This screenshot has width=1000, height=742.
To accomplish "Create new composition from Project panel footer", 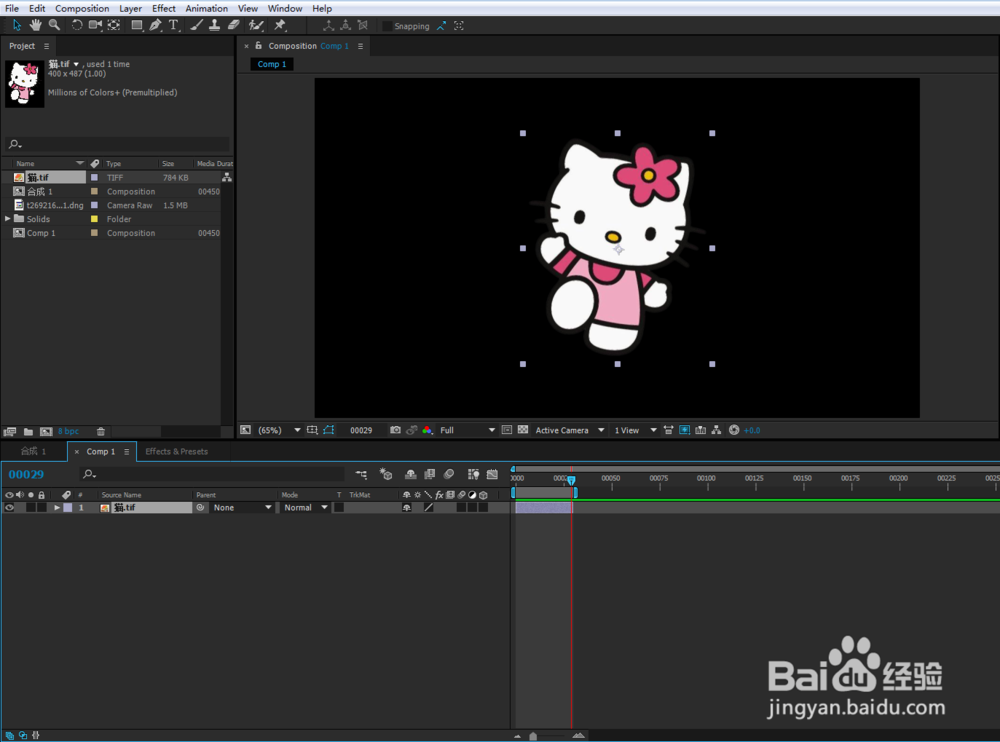I will pos(46,432).
